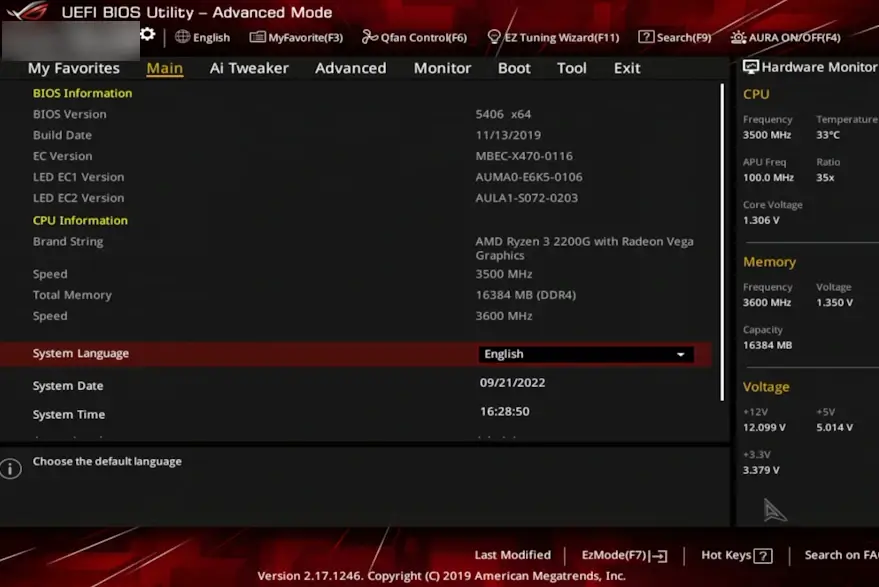Viewport: 879px width, 587px height.
Task: Click Search on FAQ link
Action: 841,555
